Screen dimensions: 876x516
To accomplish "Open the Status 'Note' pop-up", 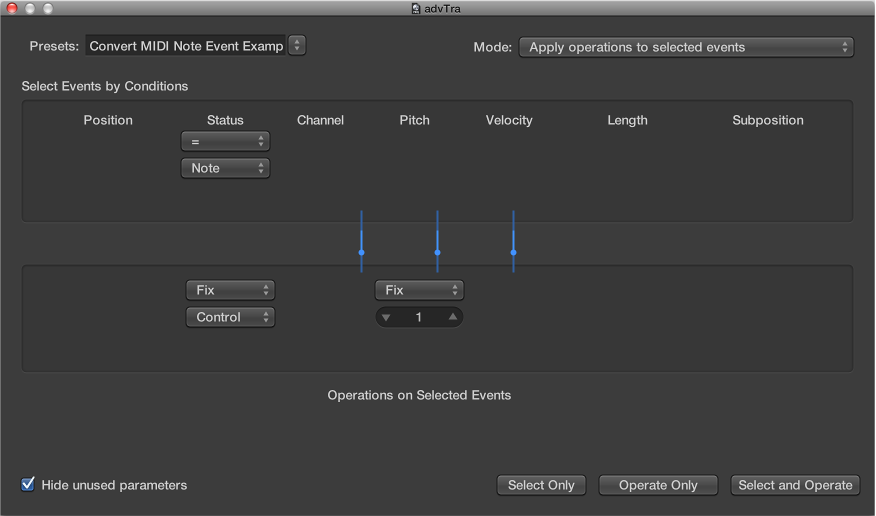I will tap(225, 168).
